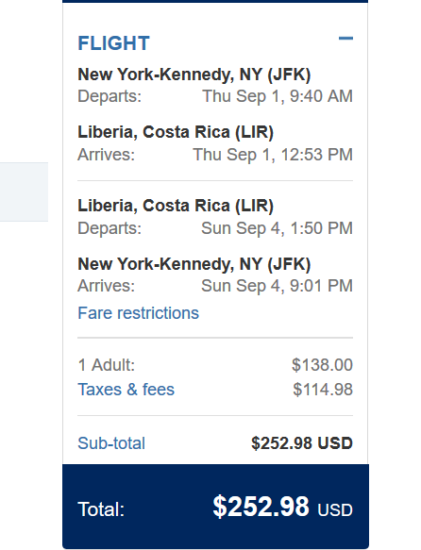The width and height of the screenshot is (421, 550).
Task: Click the $138.00 adult fare amount
Action: click(x=322, y=365)
